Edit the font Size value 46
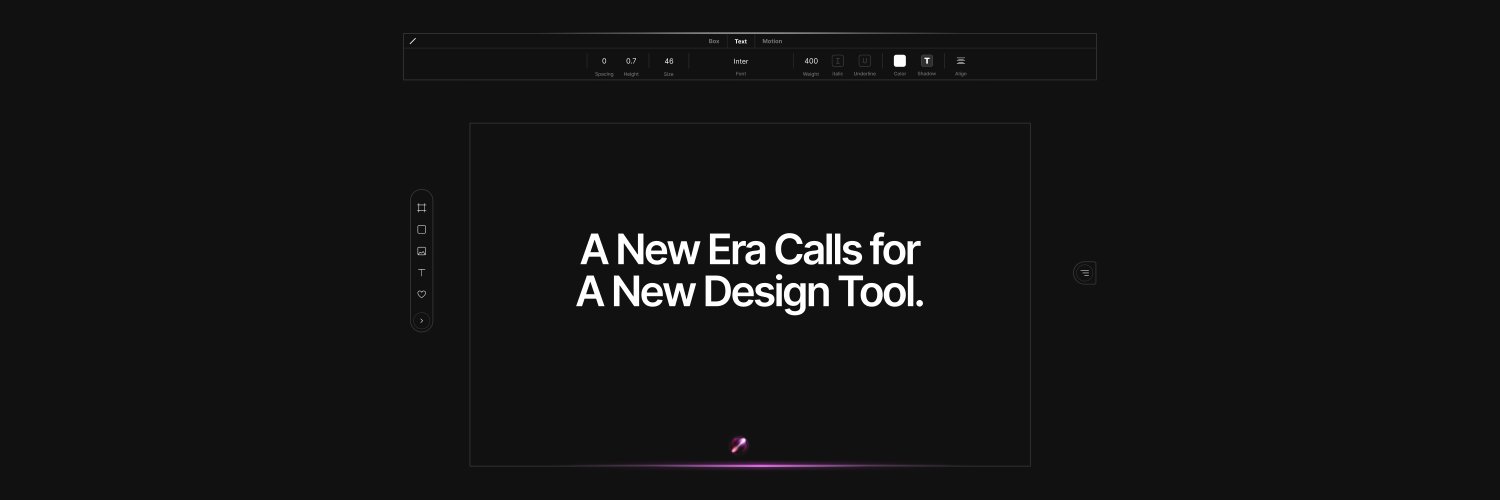The width and height of the screenshot is (1500, 500). point(669,61)
